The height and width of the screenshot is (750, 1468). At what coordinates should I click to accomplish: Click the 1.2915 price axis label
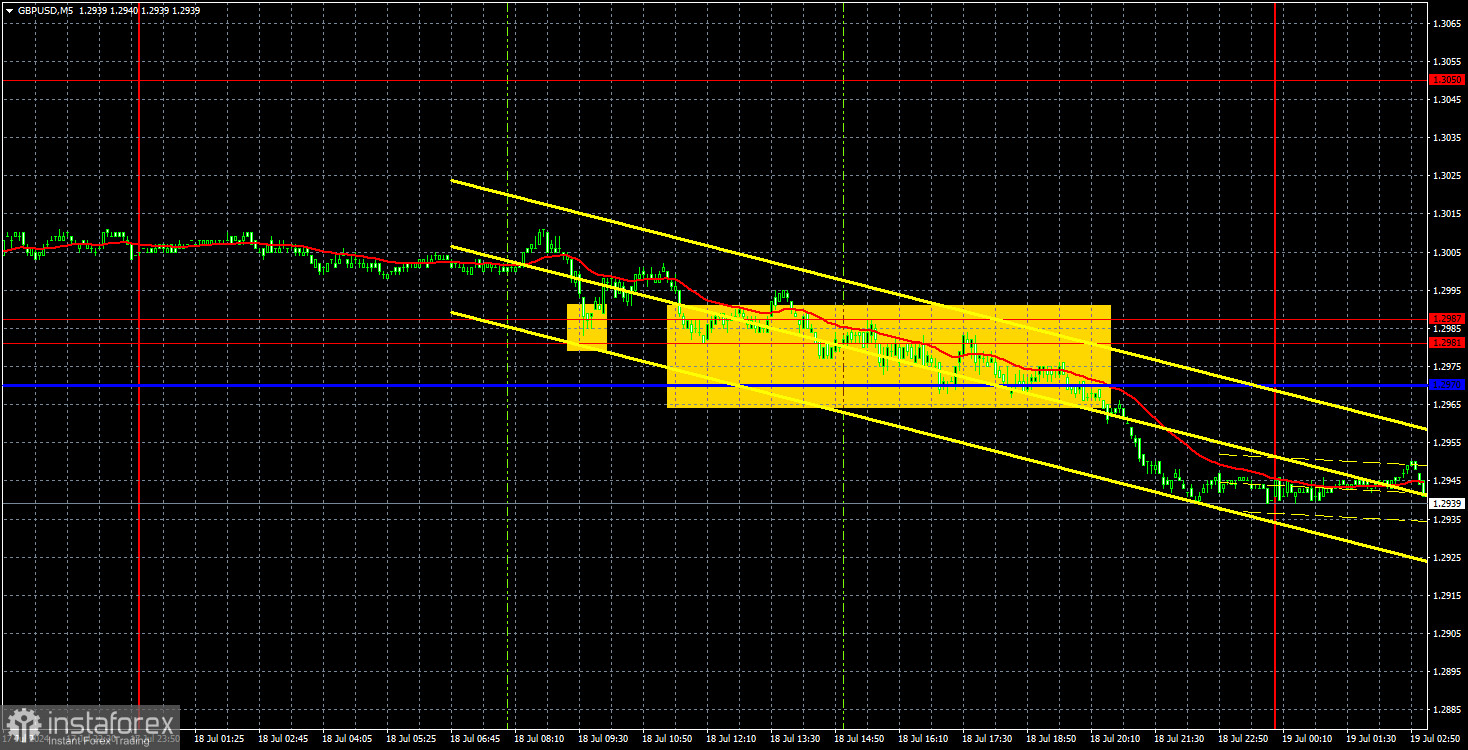1447,596
